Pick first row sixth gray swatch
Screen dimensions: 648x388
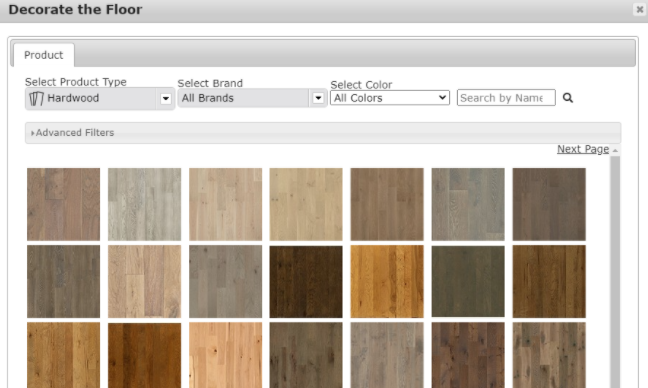click(x=468, y=204)
